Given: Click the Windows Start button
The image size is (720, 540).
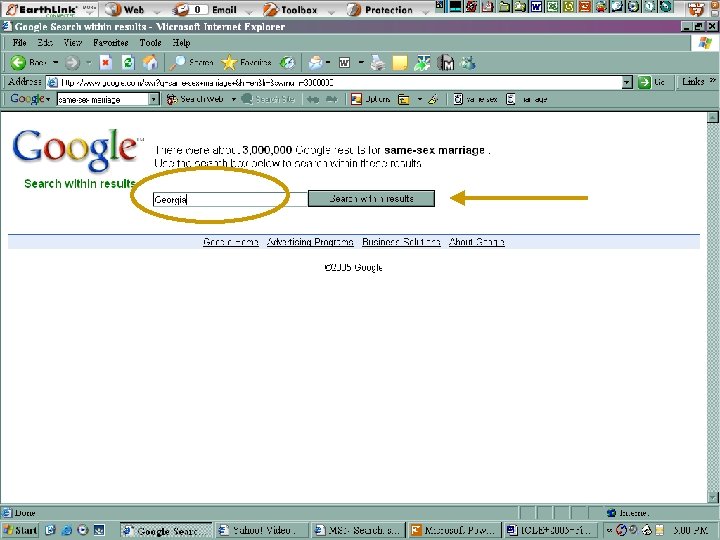Looking at the screenshot, I should (x=20, y=530).
